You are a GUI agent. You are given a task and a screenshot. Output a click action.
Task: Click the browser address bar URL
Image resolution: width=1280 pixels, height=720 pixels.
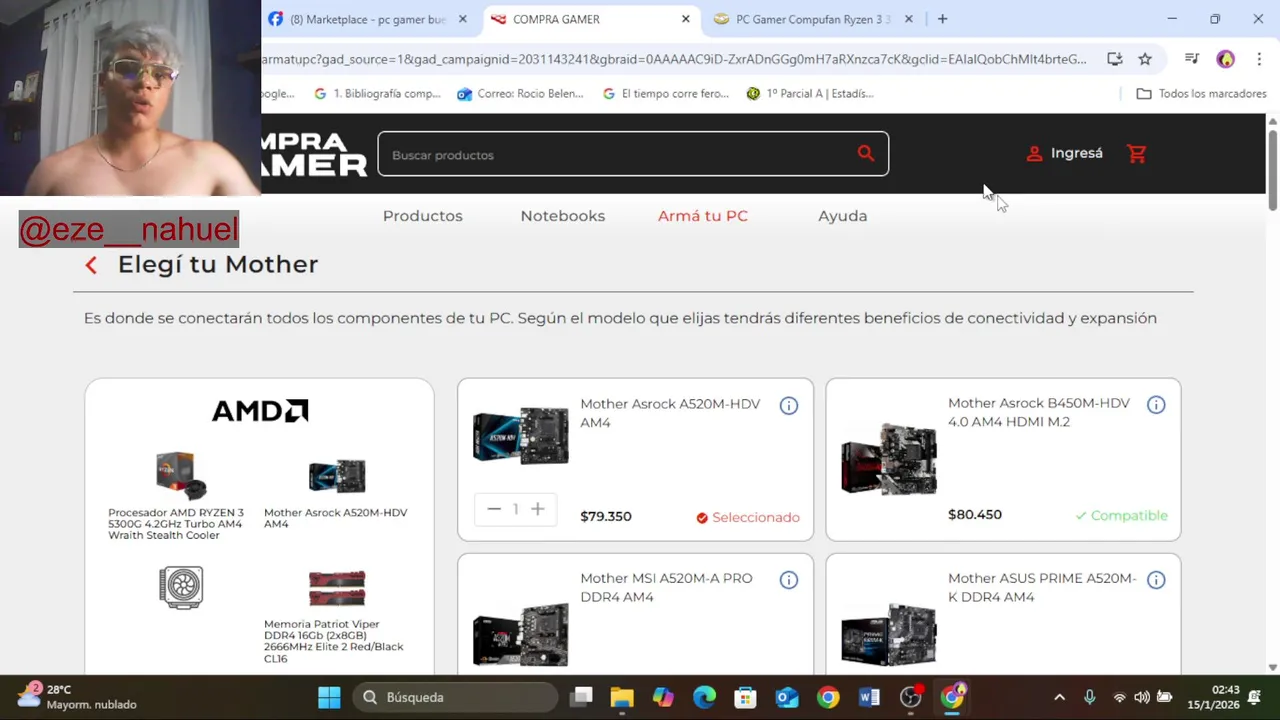675,59
